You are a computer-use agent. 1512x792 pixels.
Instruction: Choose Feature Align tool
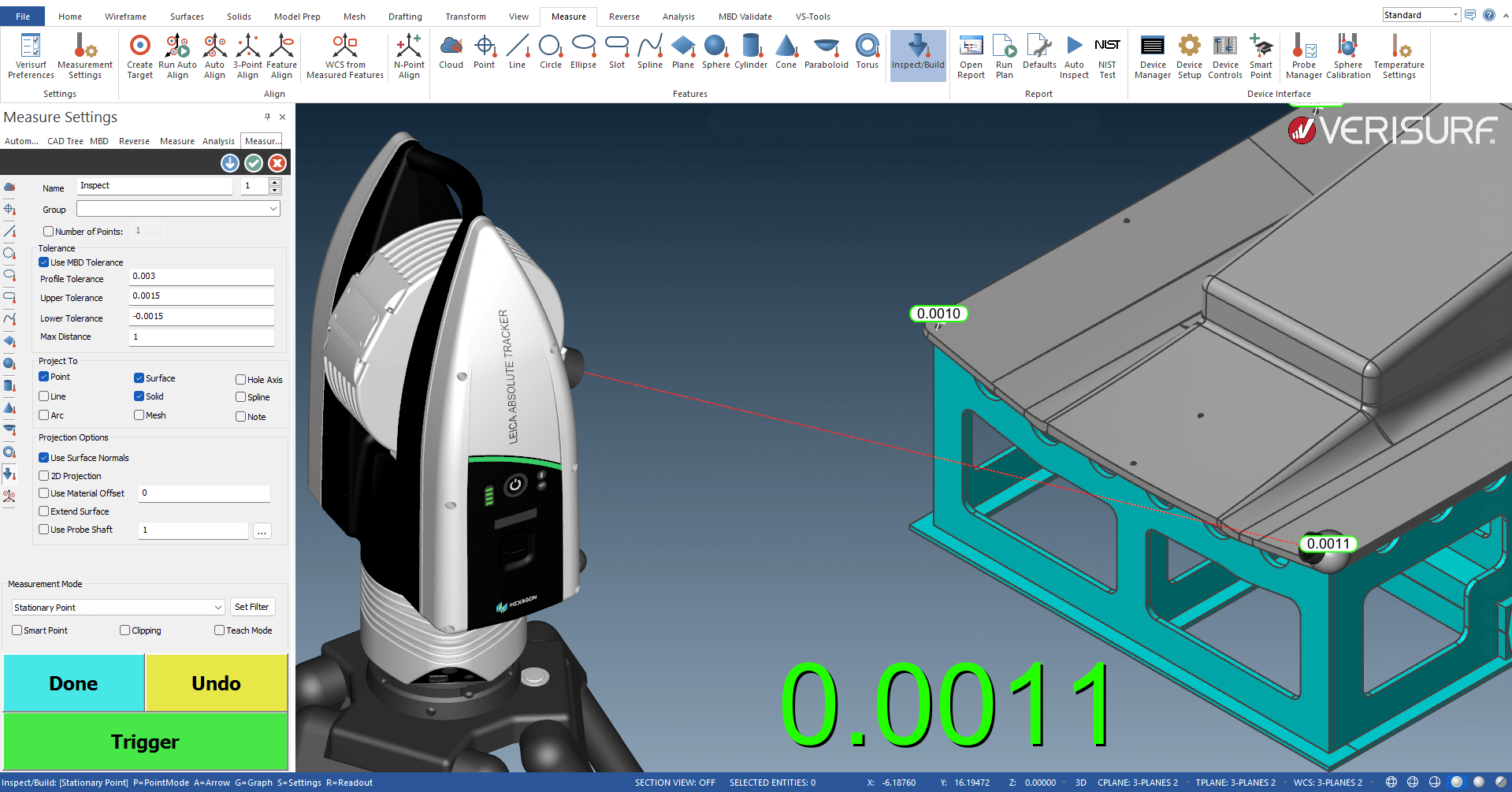tap(281, 56)
